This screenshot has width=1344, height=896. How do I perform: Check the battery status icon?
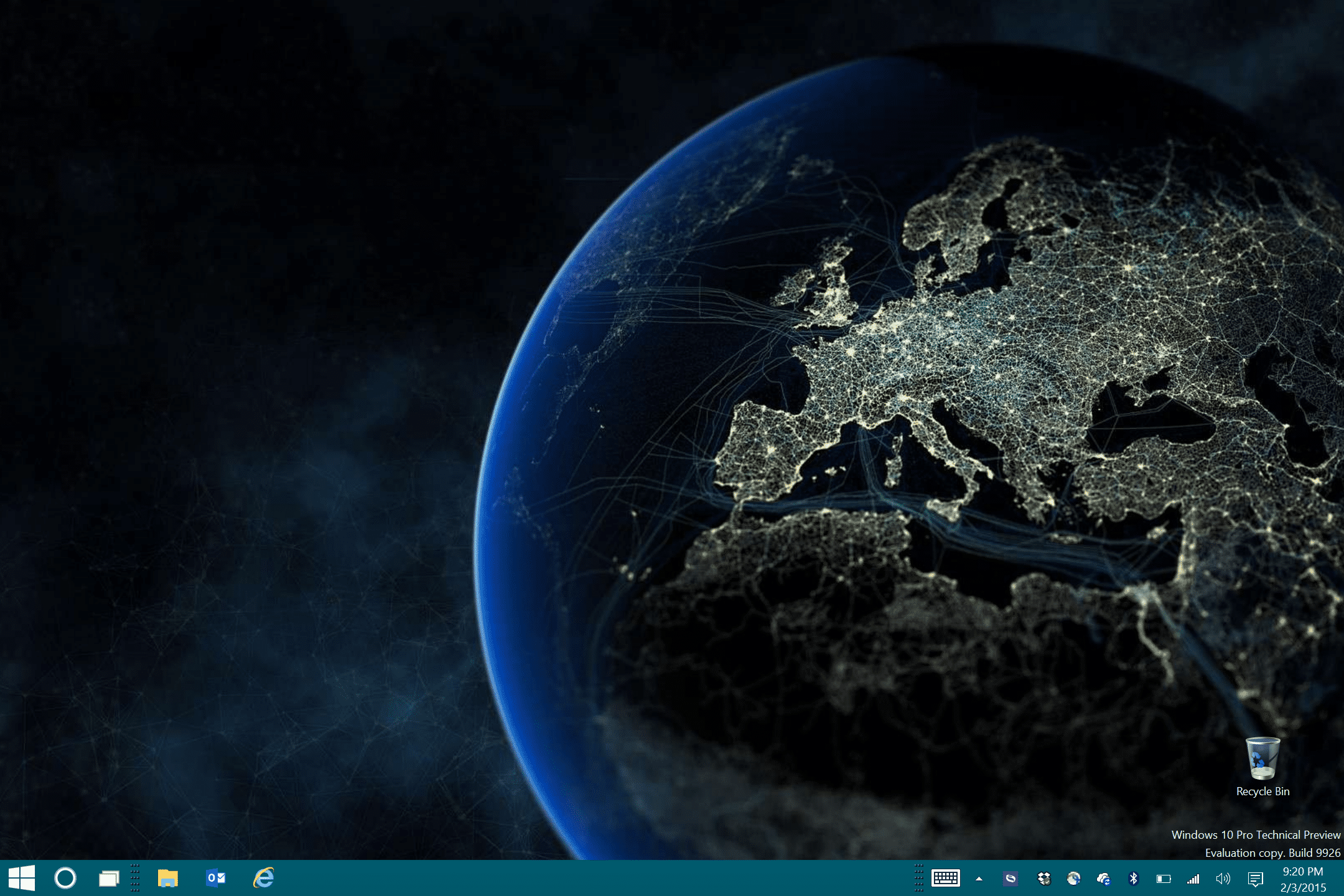(1164, 879)
